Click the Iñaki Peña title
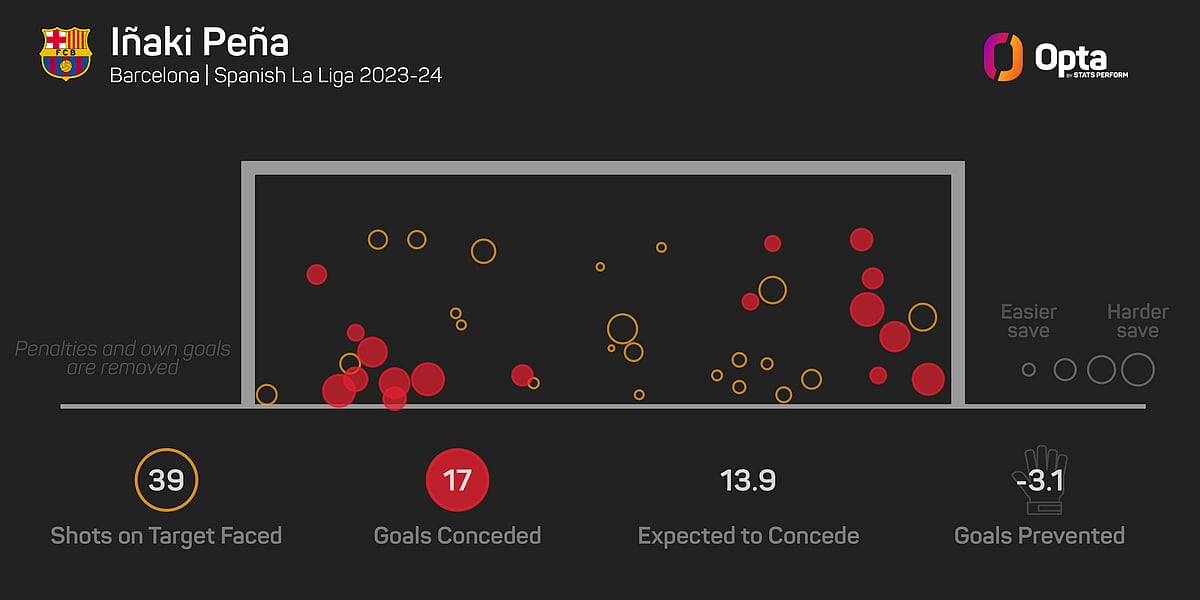Screen dimensions: 1200x600 tap(200, 43)
